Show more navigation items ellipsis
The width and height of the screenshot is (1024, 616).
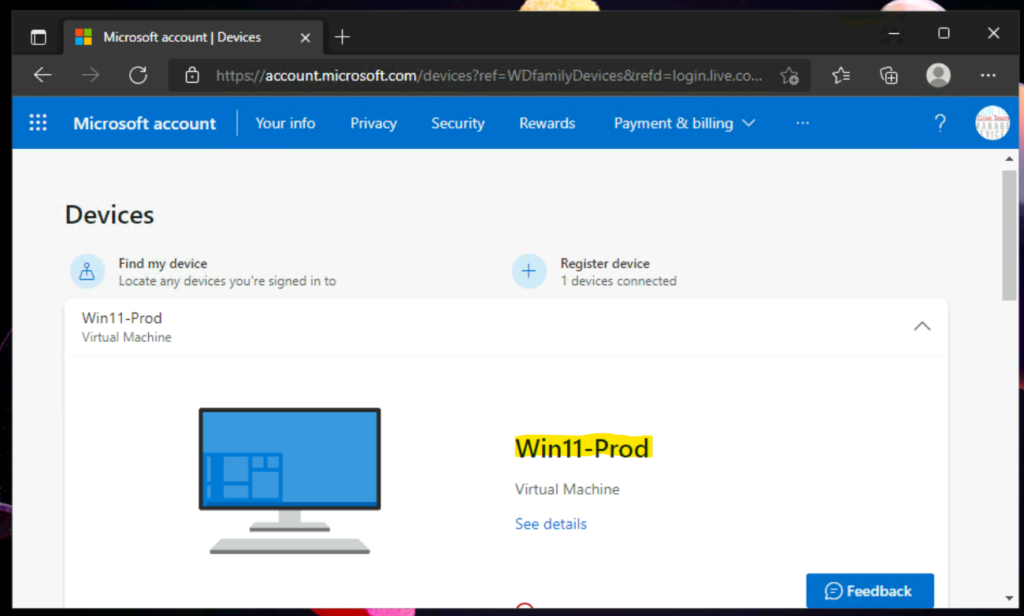click(x=803, y=123)
